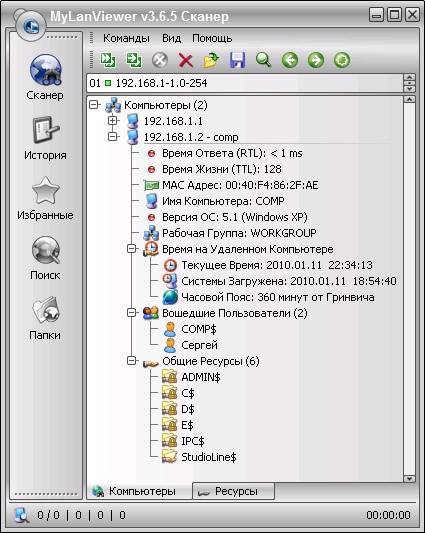
Task: Minimize the MyLanViewer window
Action: tap(376, 15)
